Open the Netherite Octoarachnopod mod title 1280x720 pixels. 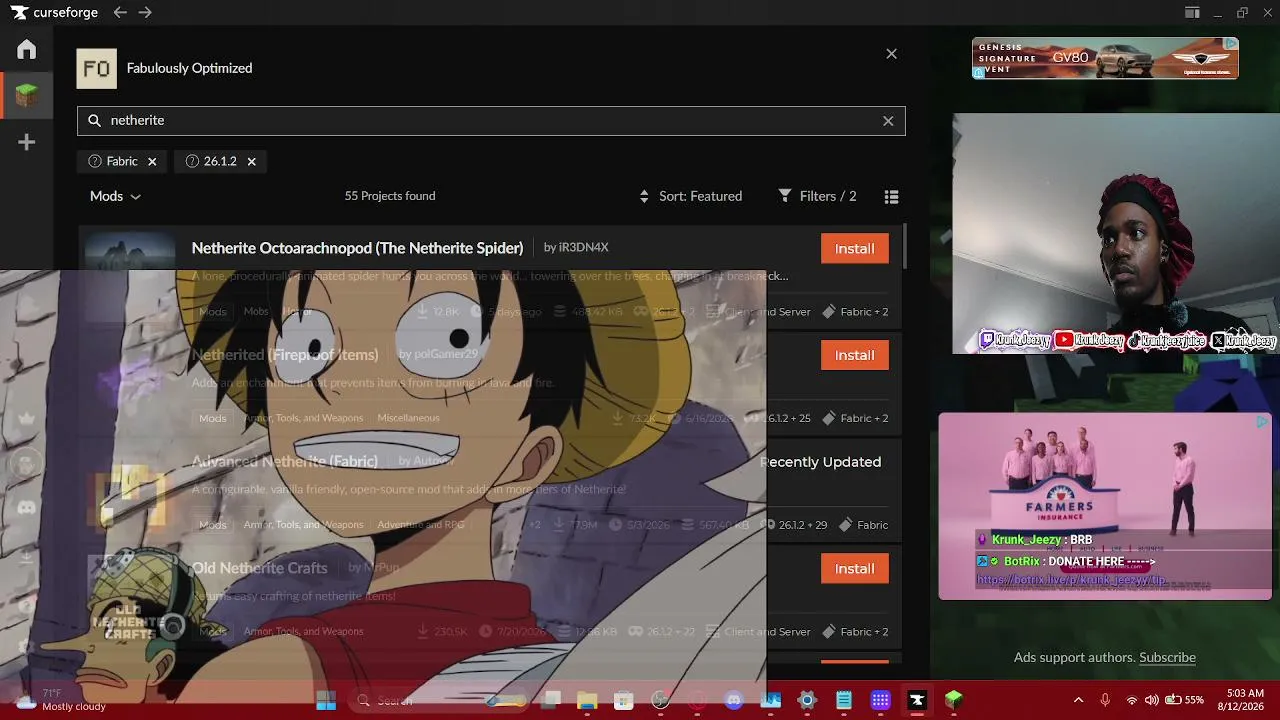coord(357,248)
